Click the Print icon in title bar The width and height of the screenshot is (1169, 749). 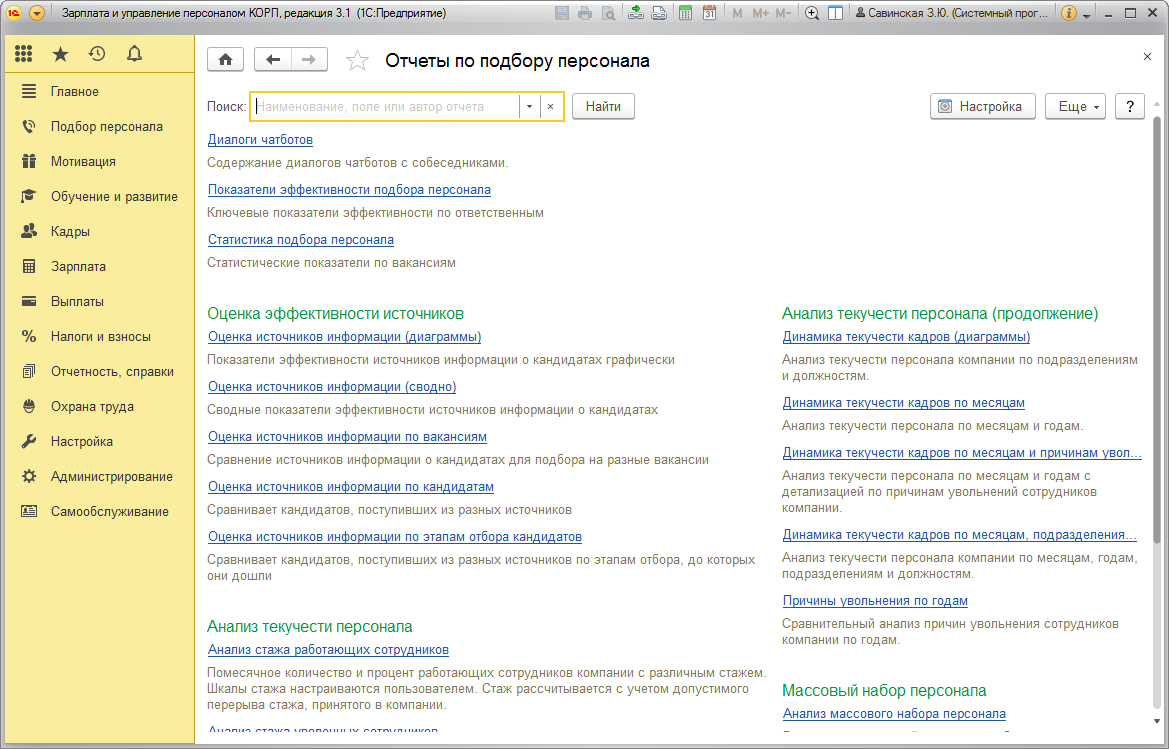point(585,13)
